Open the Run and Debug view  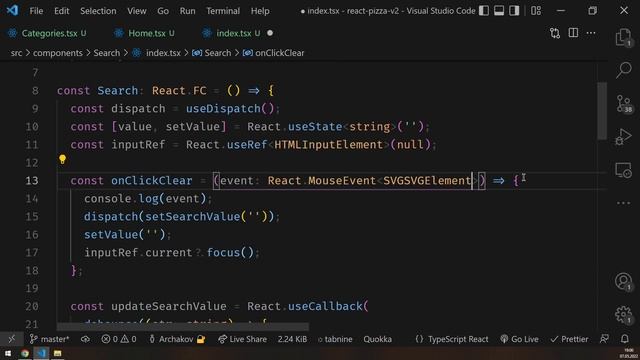[x=623, y=136]
